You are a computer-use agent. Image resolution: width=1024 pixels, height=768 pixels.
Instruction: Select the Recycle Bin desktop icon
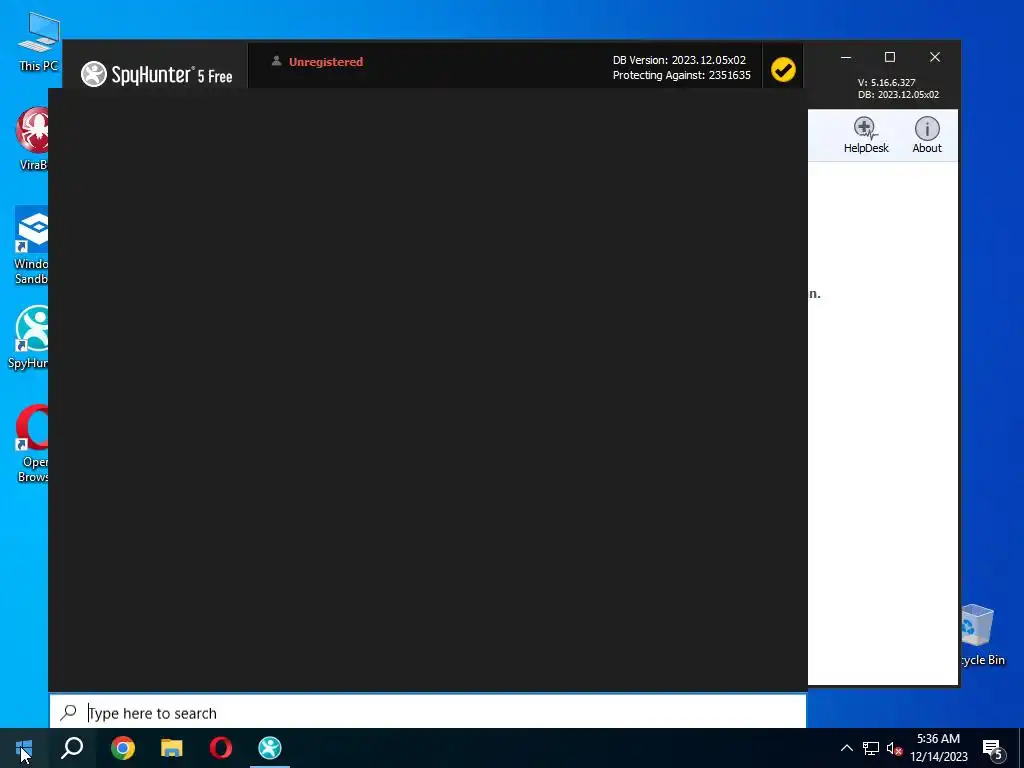tap(982, 635)
